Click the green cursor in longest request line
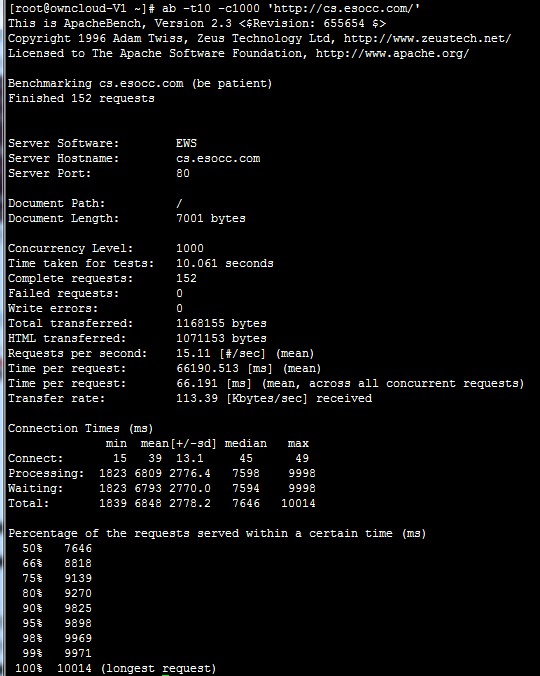Screen dimensions: 540x676 [x=165, y=674]
